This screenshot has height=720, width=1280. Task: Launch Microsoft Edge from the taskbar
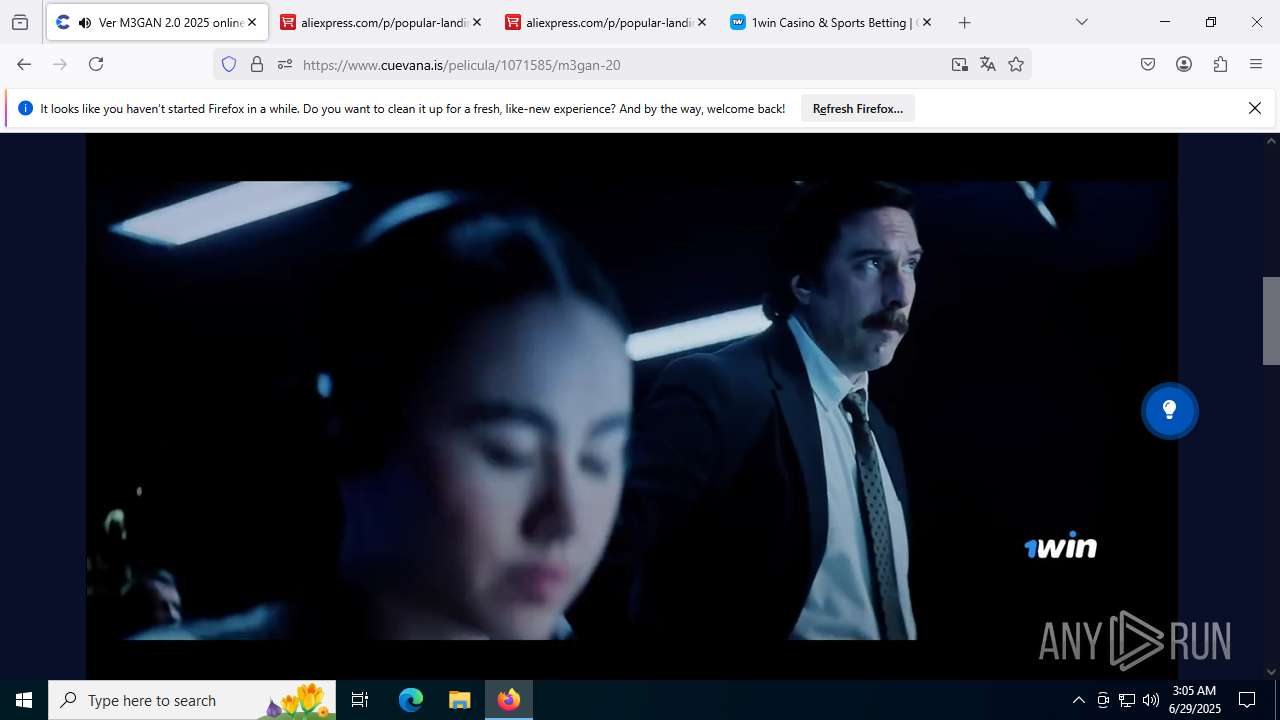point(411,700)
